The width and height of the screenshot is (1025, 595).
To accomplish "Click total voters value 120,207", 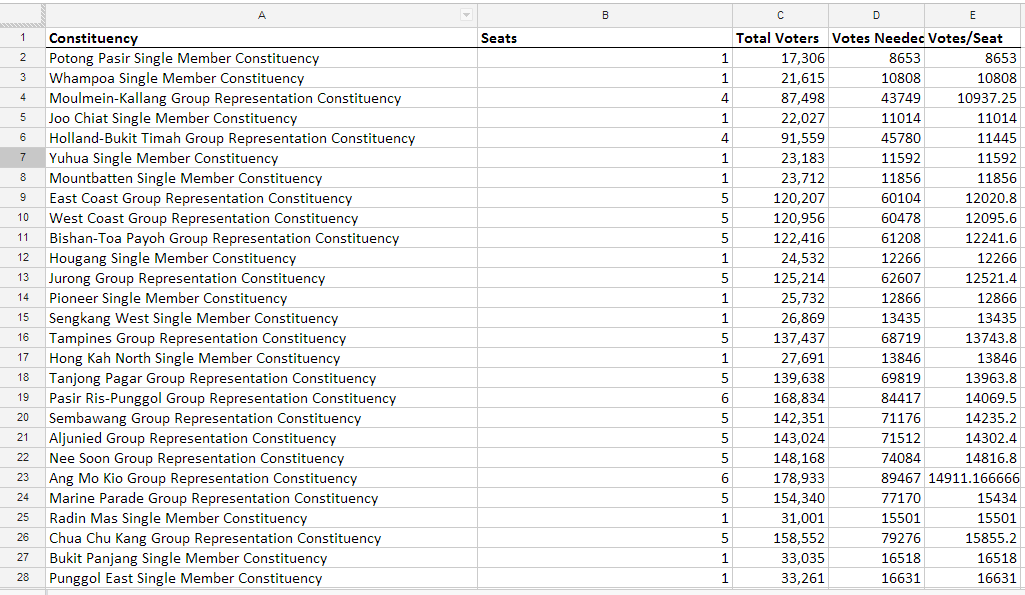I will tap(780, 198).
